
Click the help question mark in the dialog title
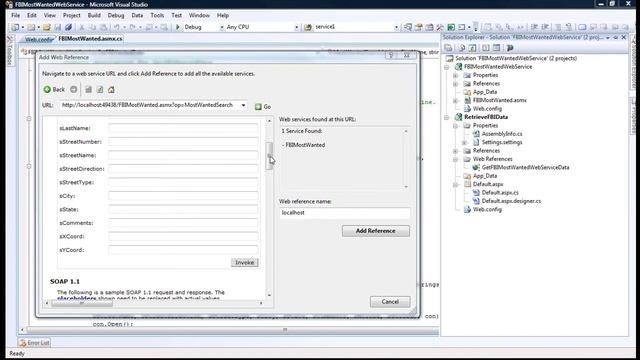click(391, 55)
